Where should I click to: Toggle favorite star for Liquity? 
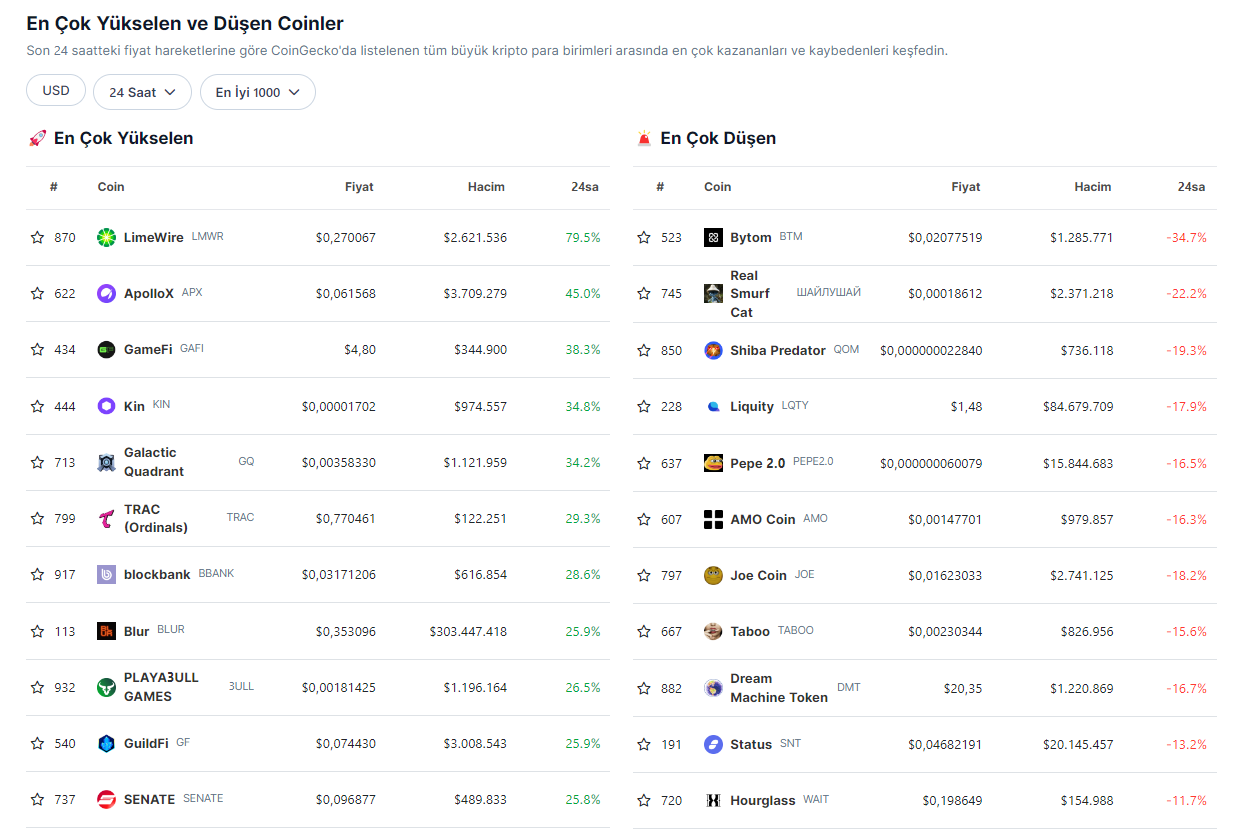[x=644, y=406]
